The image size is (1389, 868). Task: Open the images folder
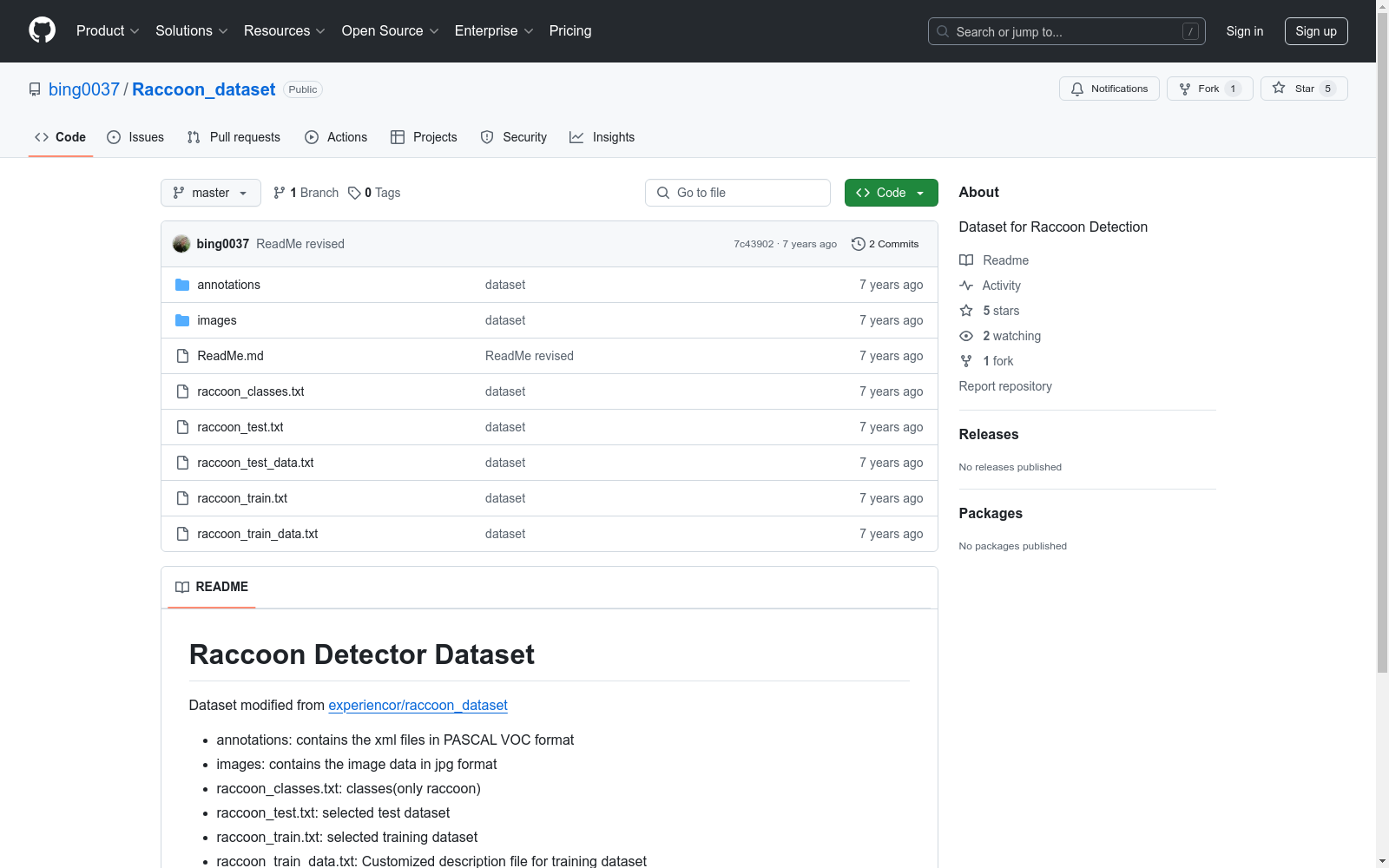pyautogui.click(x=217, y=320)
